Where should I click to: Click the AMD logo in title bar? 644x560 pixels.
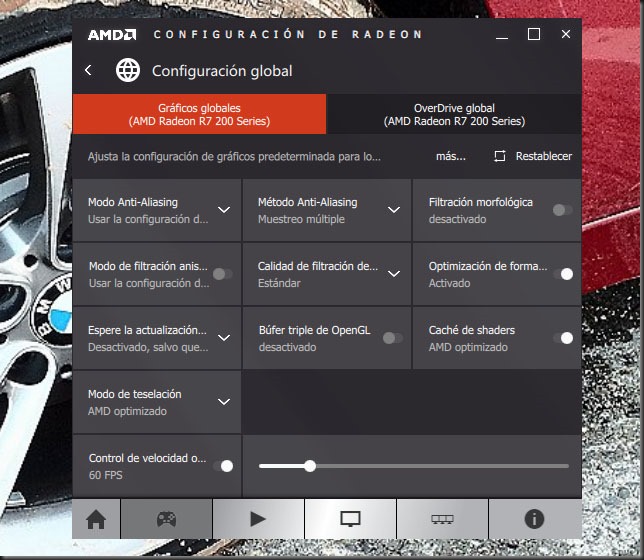(112, 35)
